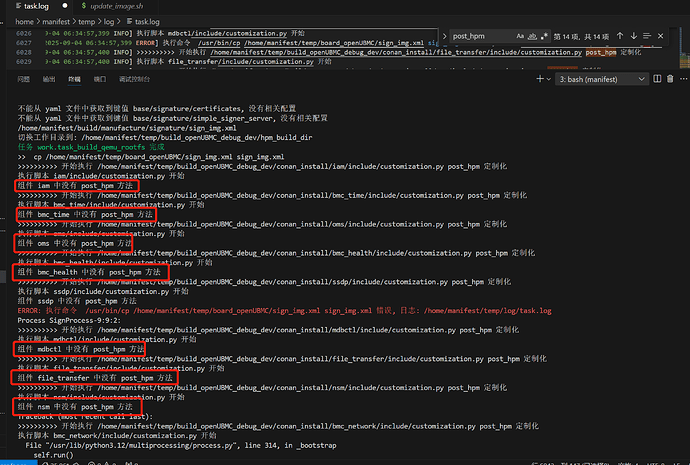This screenshot has width=690, height=465.
Task: Click the '第 14 项, 共 14 项' match count
Action: pyautogui.click(x=581, y=37)
